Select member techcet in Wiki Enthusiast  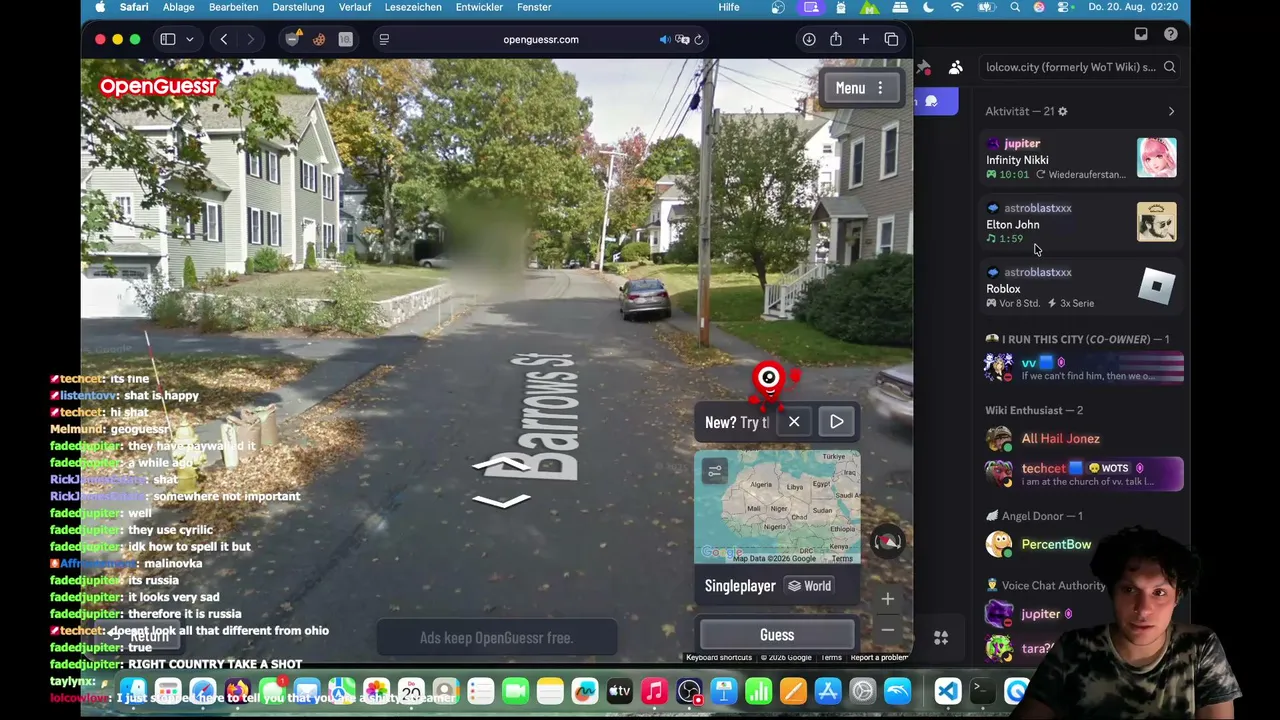pos(1083,474)
